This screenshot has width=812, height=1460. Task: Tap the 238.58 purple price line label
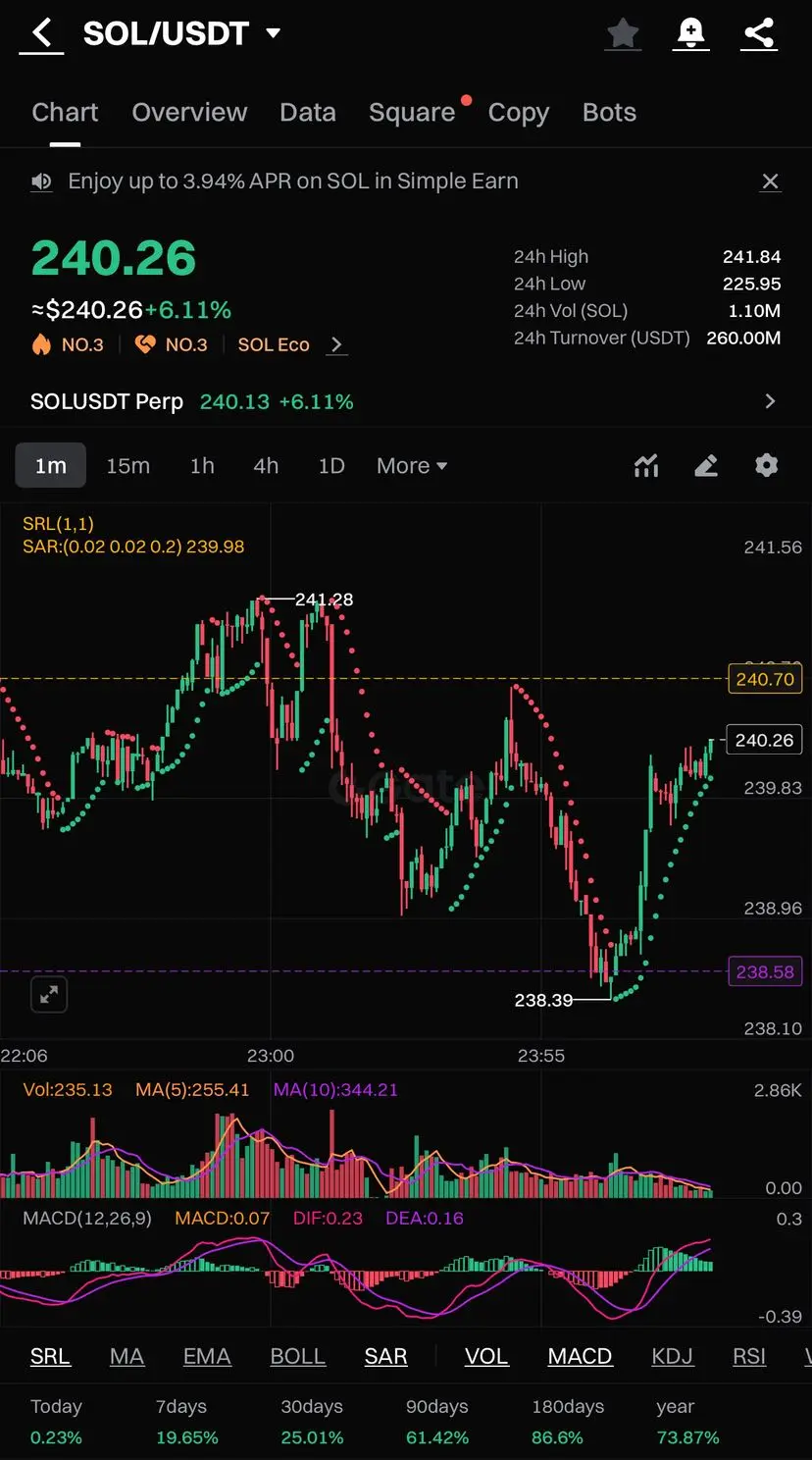(765, 971)
